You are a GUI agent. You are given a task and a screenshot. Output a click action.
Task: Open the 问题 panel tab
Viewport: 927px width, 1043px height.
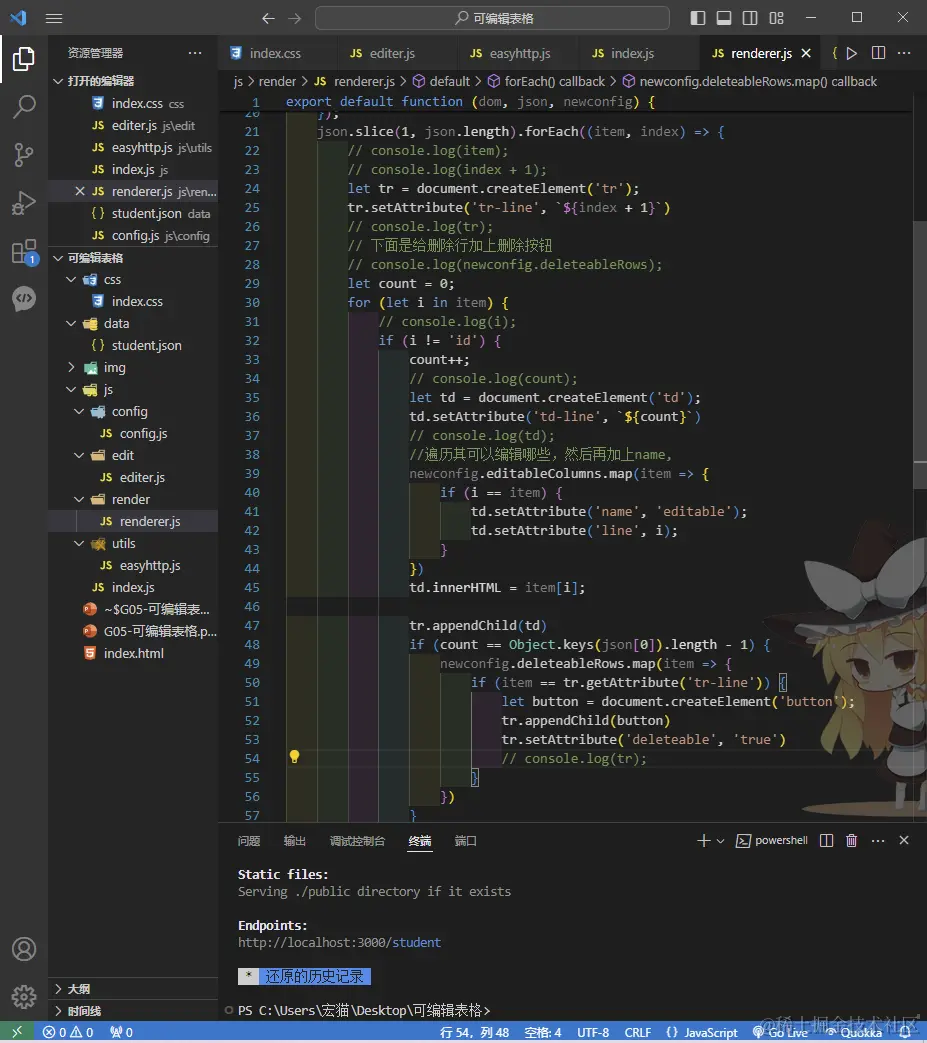(249, 841)
